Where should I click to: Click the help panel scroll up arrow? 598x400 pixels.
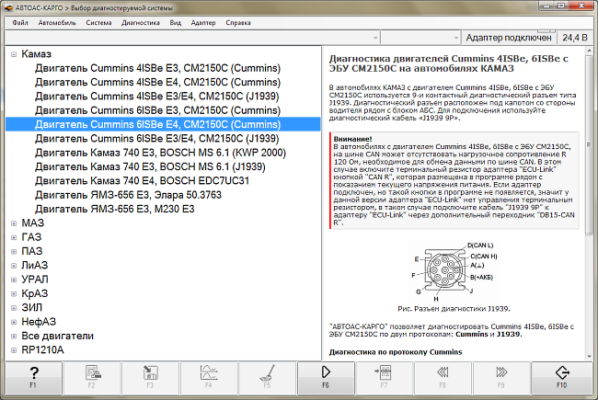(589, 50)
